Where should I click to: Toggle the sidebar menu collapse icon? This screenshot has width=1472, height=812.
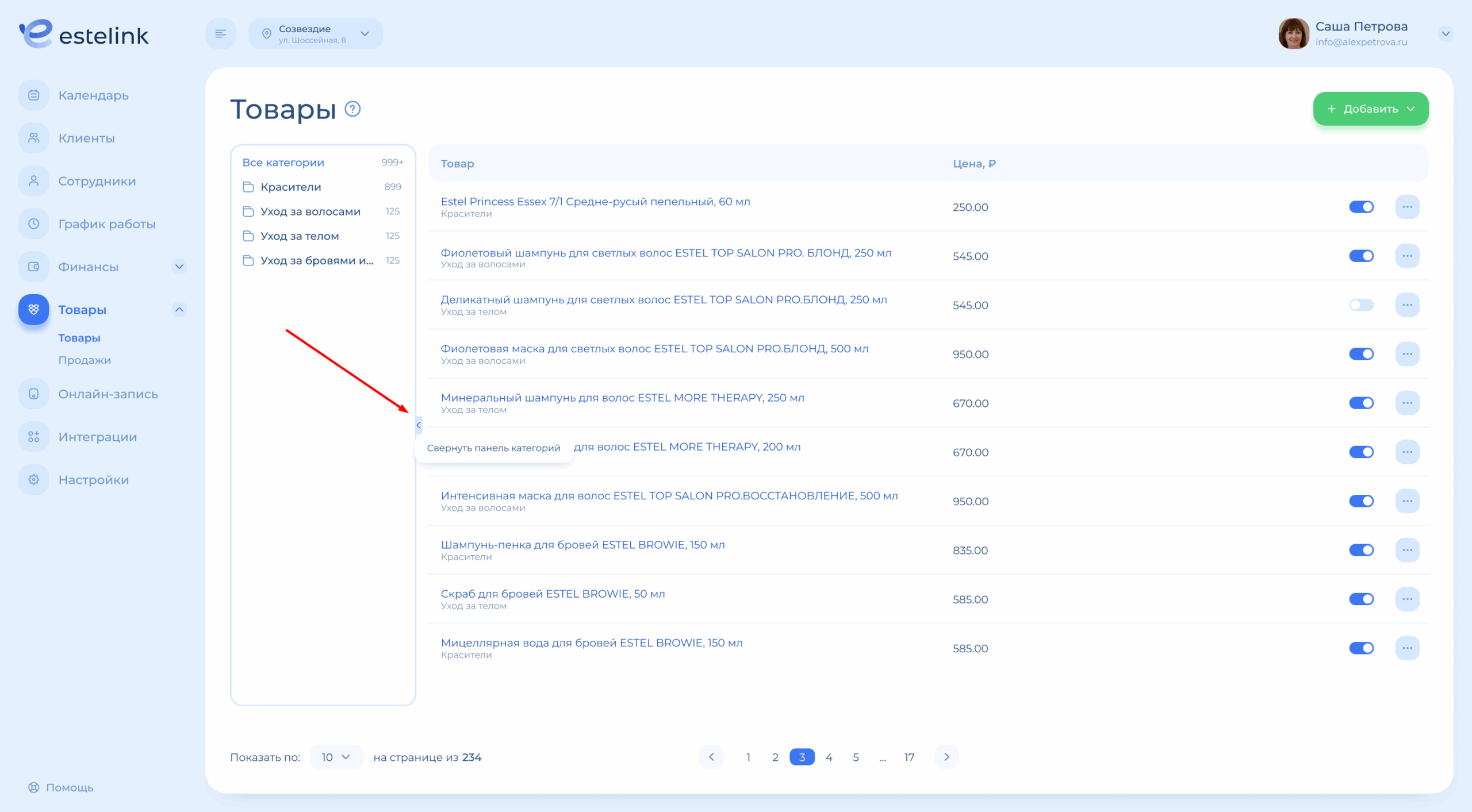tap(221, 34)
